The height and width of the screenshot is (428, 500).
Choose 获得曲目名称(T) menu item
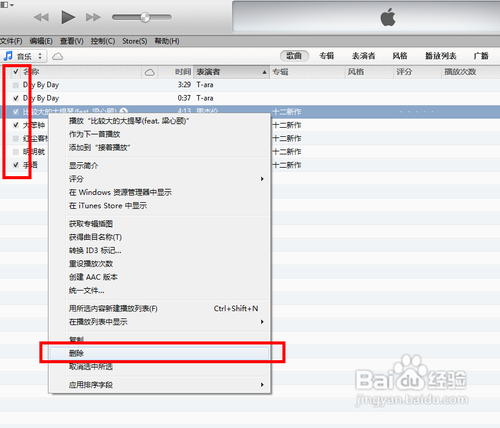click(x=159, y=237)
